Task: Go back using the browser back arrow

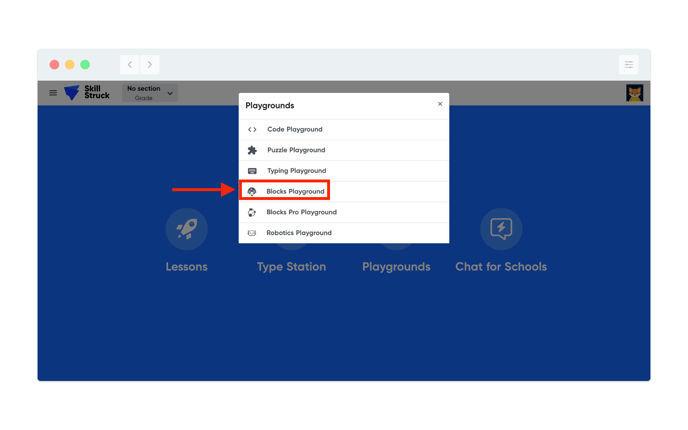Action: click(x=130, y=65)
